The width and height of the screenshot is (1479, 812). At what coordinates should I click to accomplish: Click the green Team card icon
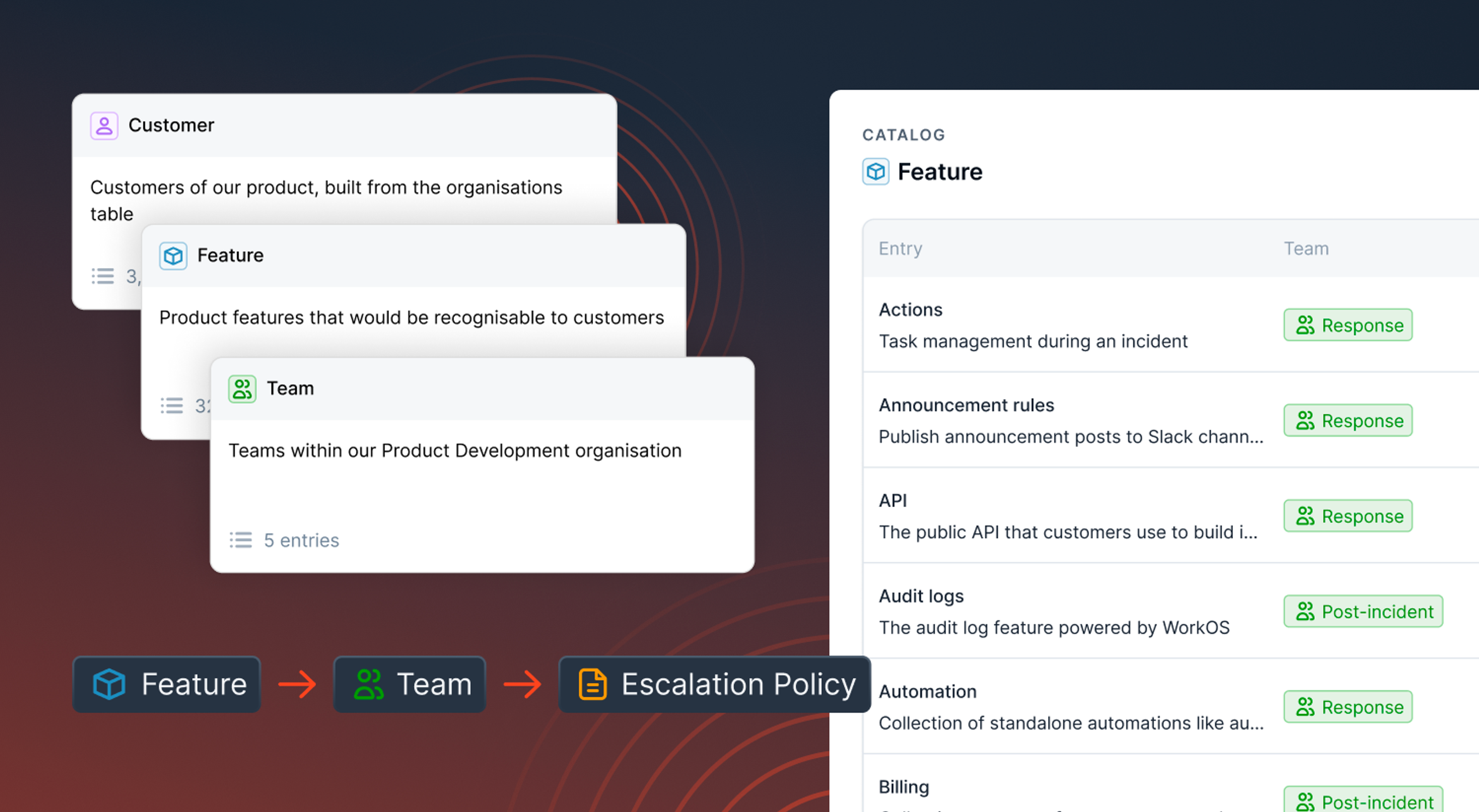click(x=242, y=389)
